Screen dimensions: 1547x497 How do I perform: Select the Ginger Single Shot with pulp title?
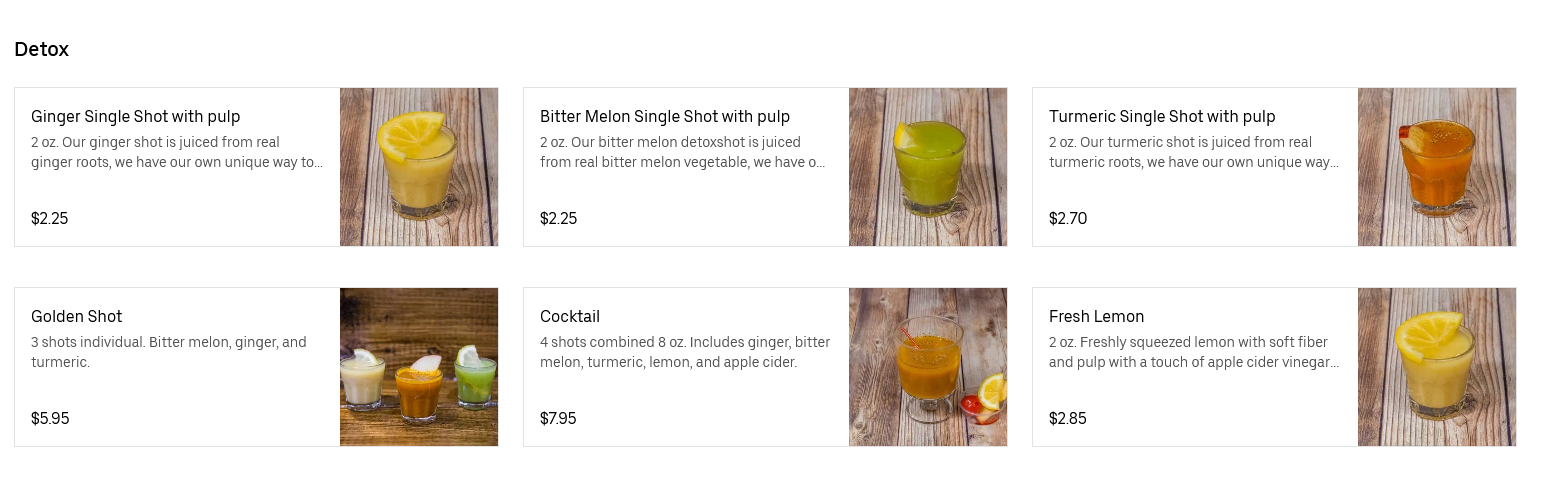pyautogui.click(x=136, y=117)
